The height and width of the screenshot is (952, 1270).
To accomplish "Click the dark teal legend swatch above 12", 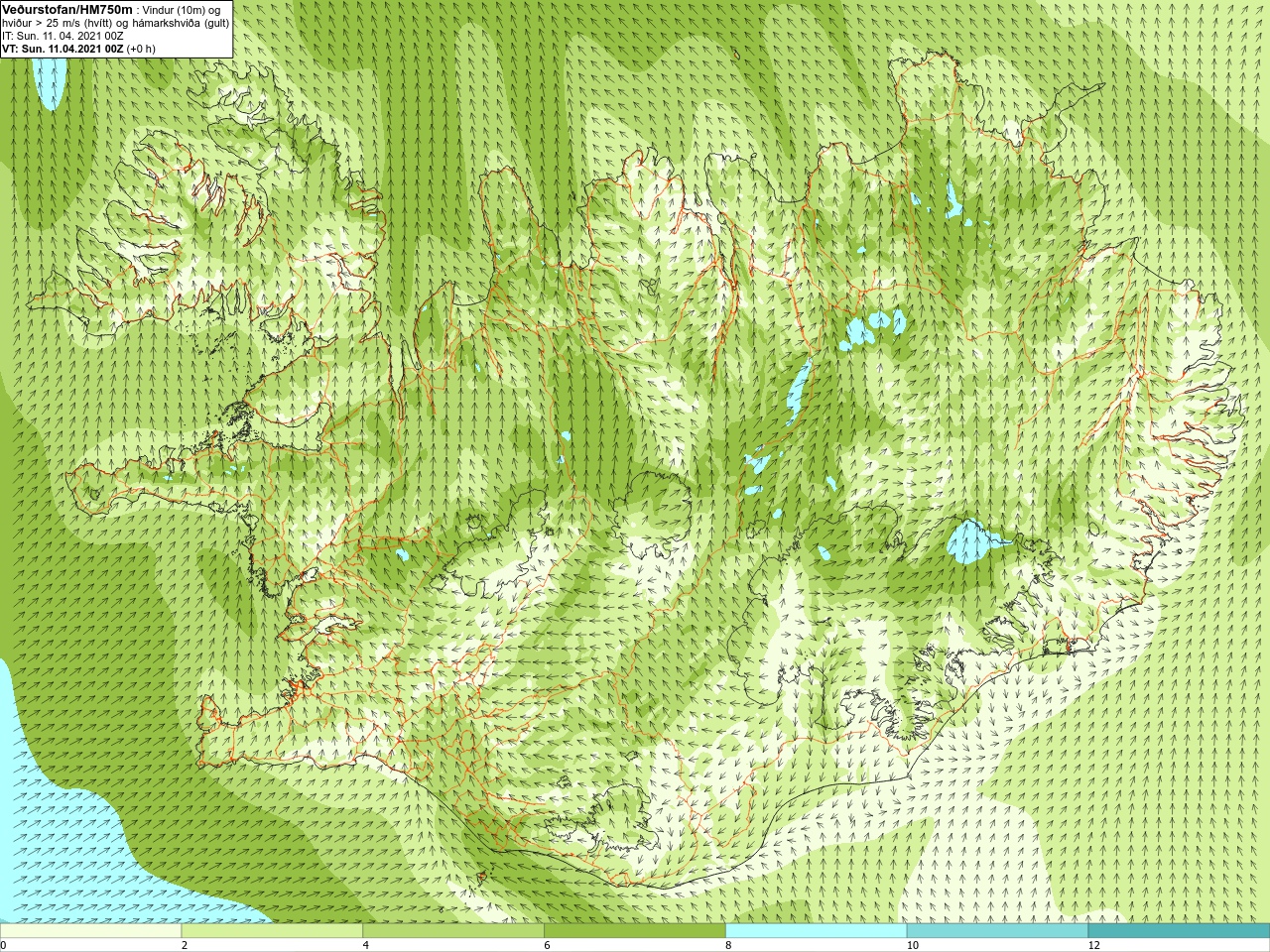I will (1179, 931).
